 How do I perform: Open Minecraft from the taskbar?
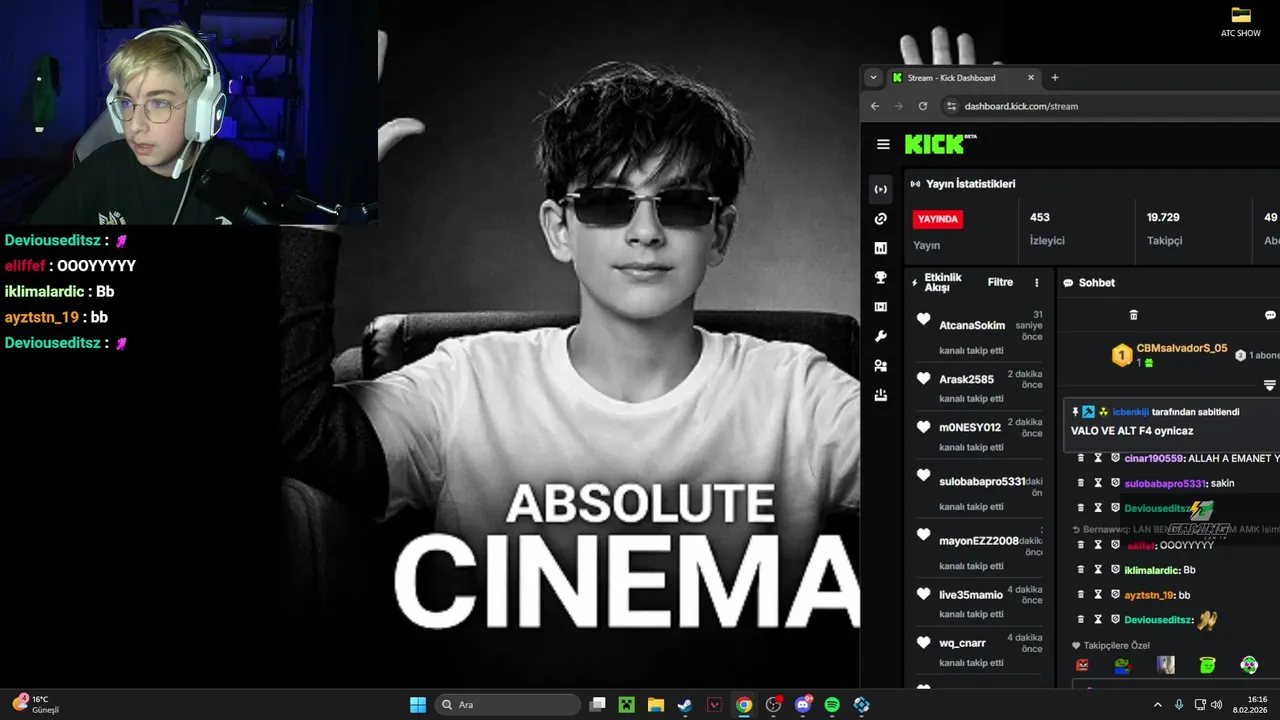(x=626, y=705)
